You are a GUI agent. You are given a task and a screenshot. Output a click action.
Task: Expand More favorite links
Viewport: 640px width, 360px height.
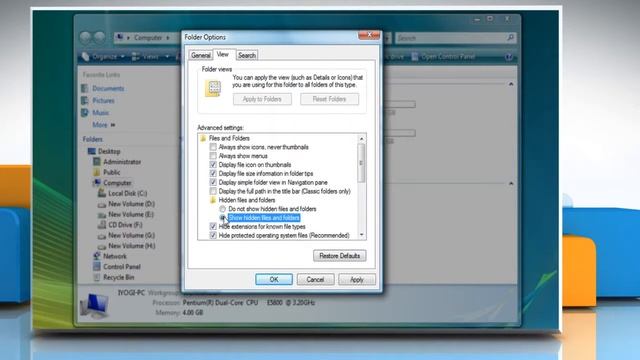104,125
